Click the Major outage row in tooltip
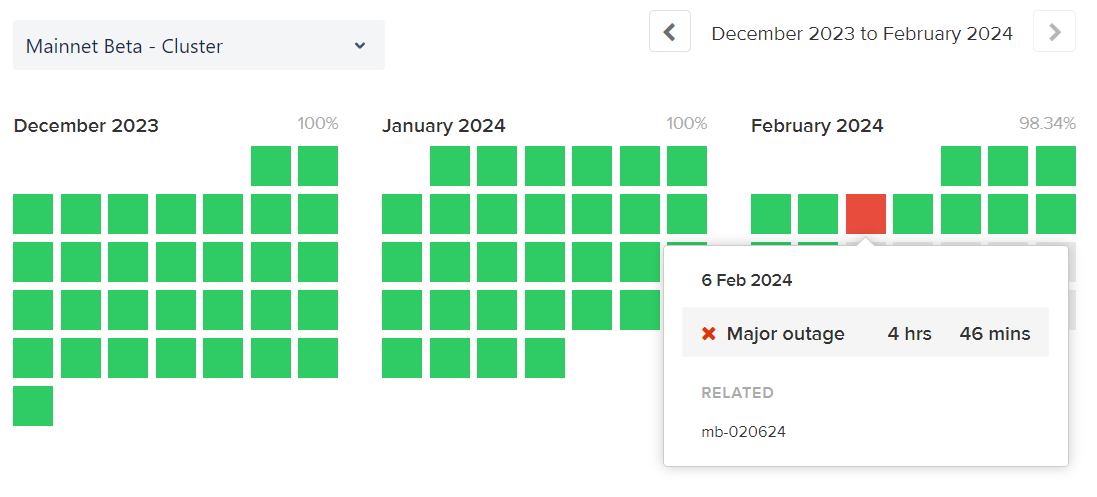The width and height of the screenshot is (1097, 497). [865, 332]
